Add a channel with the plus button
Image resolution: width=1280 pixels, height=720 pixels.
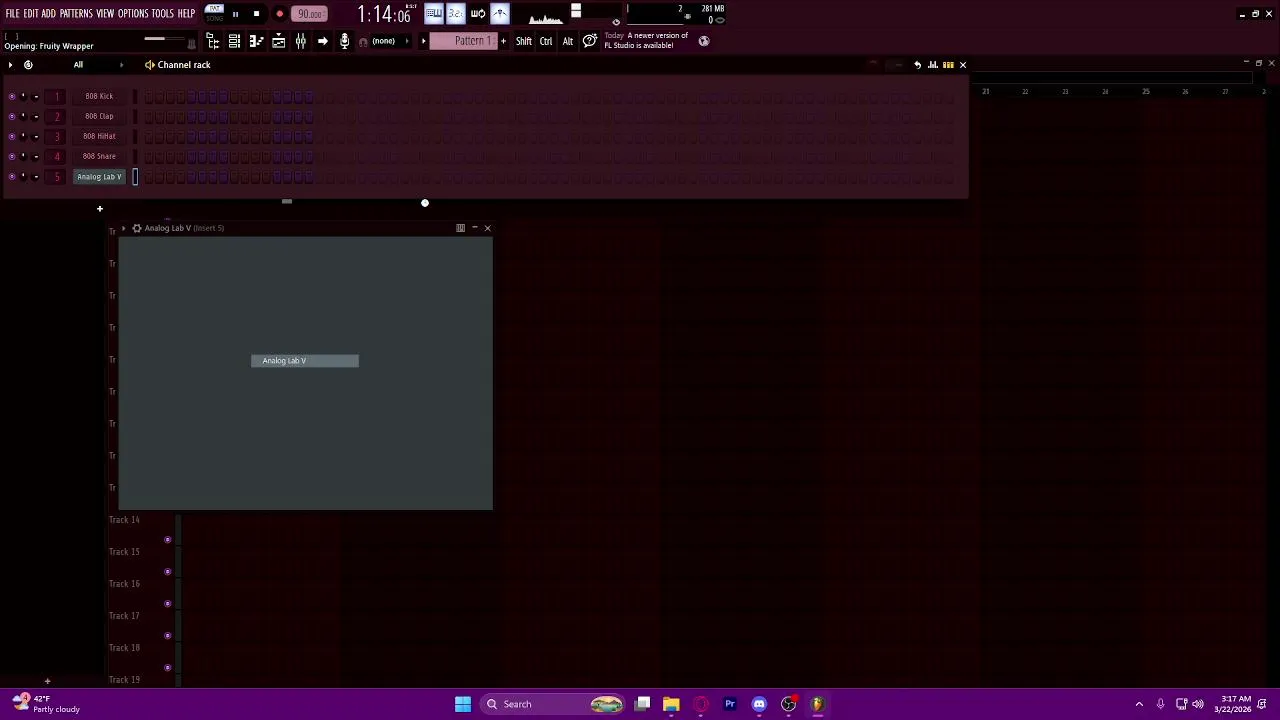[x=99, y=209]
